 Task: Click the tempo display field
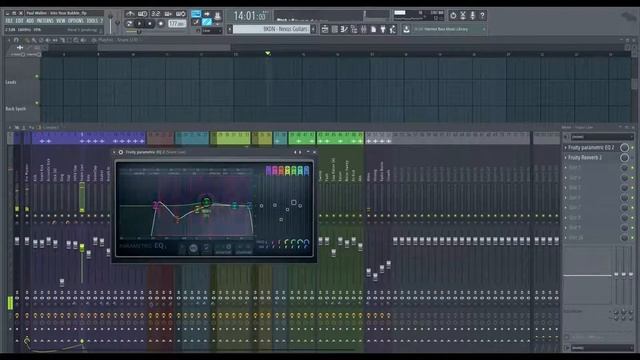(177, 24)
